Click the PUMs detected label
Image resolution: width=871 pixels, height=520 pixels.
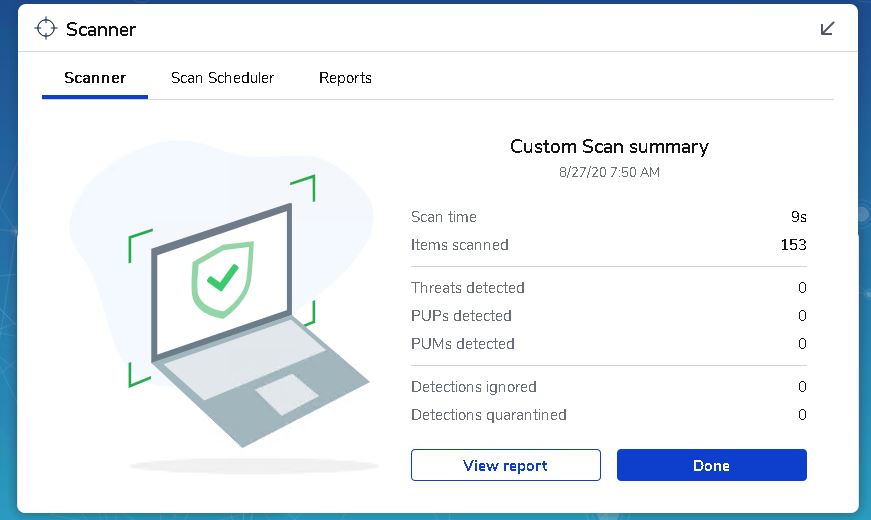(463, 344)
